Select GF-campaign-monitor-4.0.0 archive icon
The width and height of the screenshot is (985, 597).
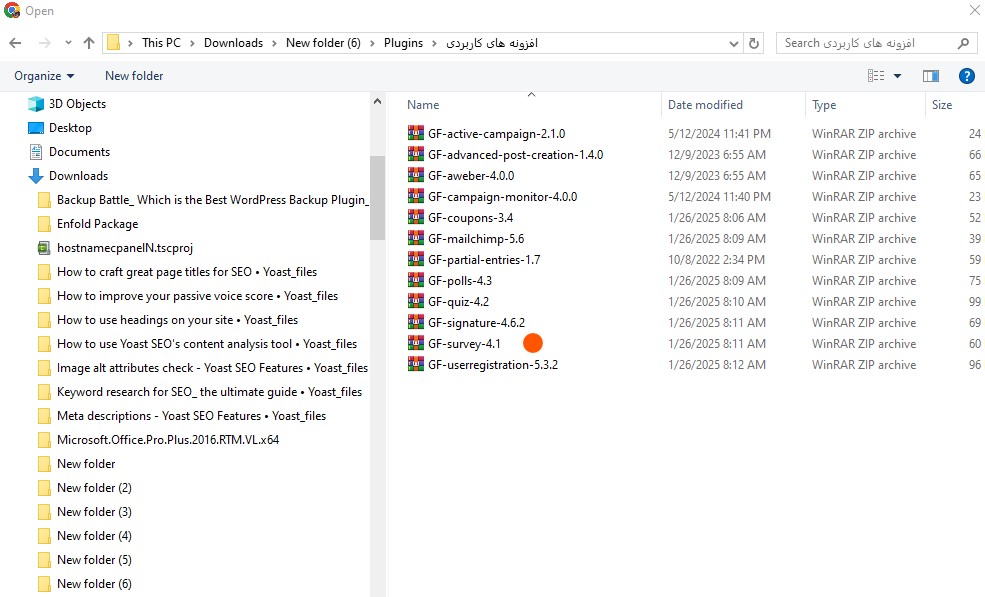[x=416, y=196]
